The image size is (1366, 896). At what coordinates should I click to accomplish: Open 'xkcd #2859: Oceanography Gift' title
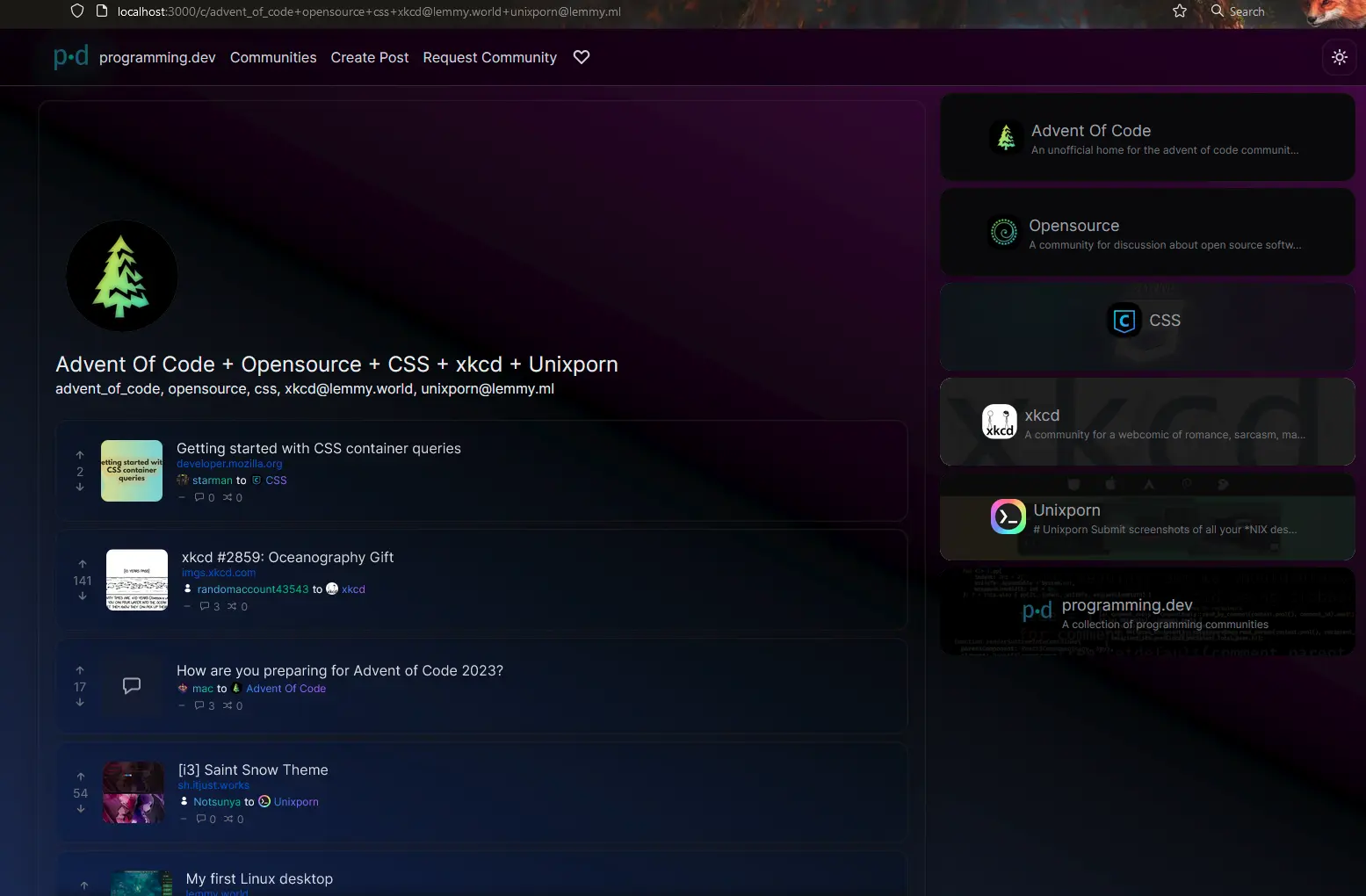click(287, 557)
